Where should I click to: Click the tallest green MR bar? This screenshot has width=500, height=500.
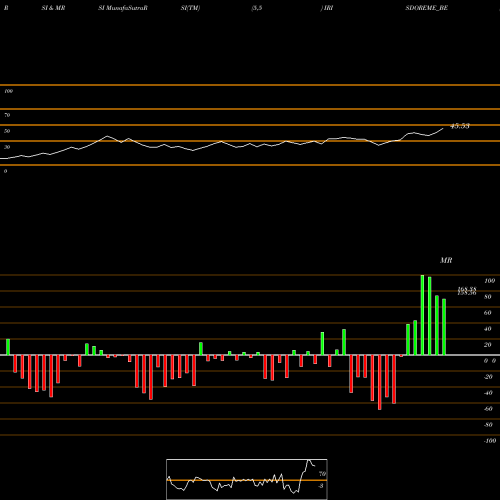coord(422,315)
